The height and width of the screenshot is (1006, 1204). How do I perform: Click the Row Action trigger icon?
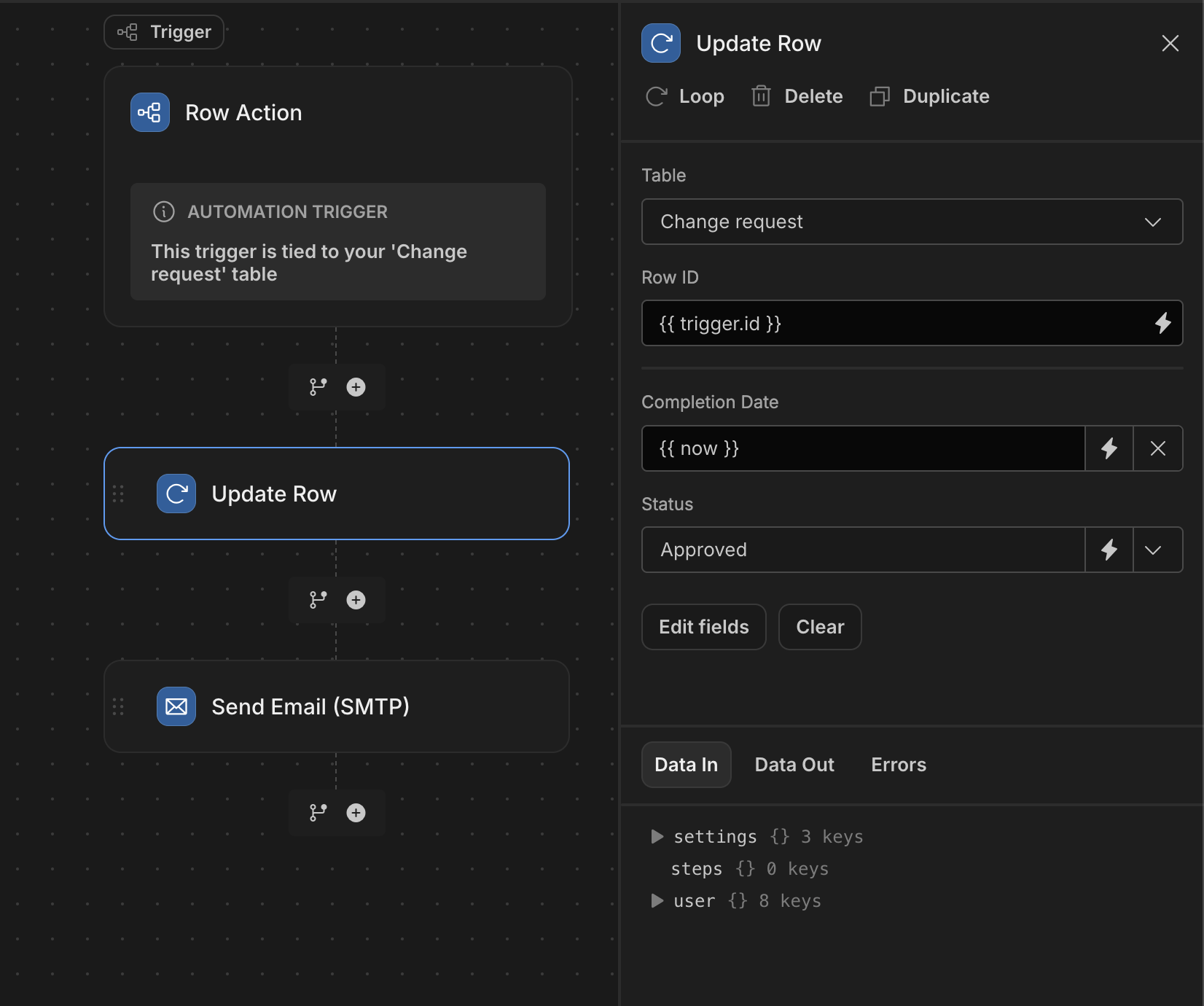(x=150, y=112)
